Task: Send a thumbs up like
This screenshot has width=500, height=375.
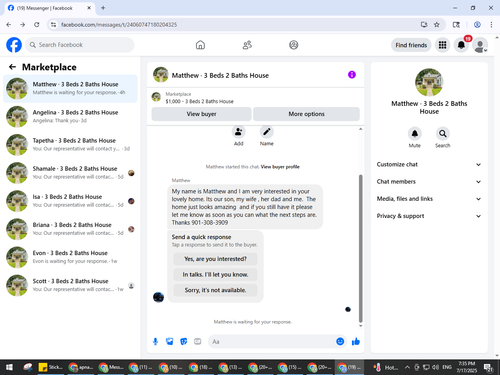Action: [356, 341]
